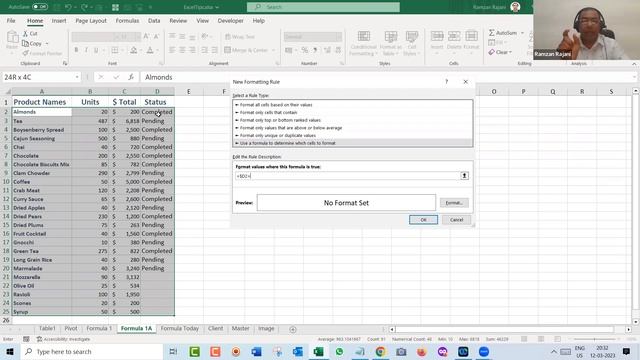Click the Insert Function fx icon

point(131,77)
